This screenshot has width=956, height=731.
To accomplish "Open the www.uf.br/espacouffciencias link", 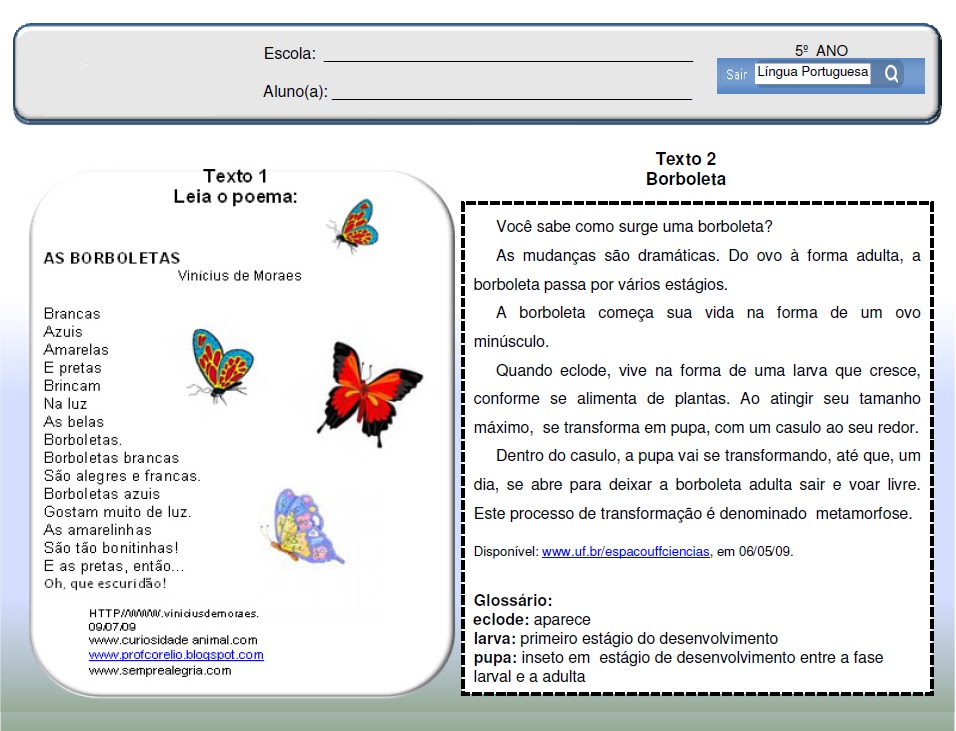I will tap(626, 551).
